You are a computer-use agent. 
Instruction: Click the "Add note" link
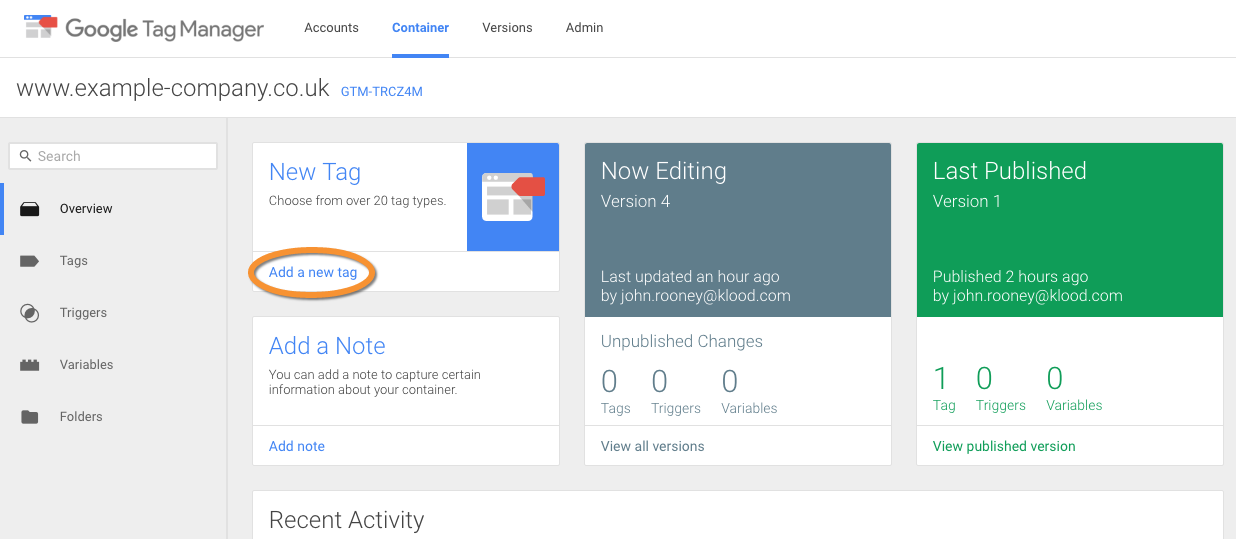click(297, 446)
